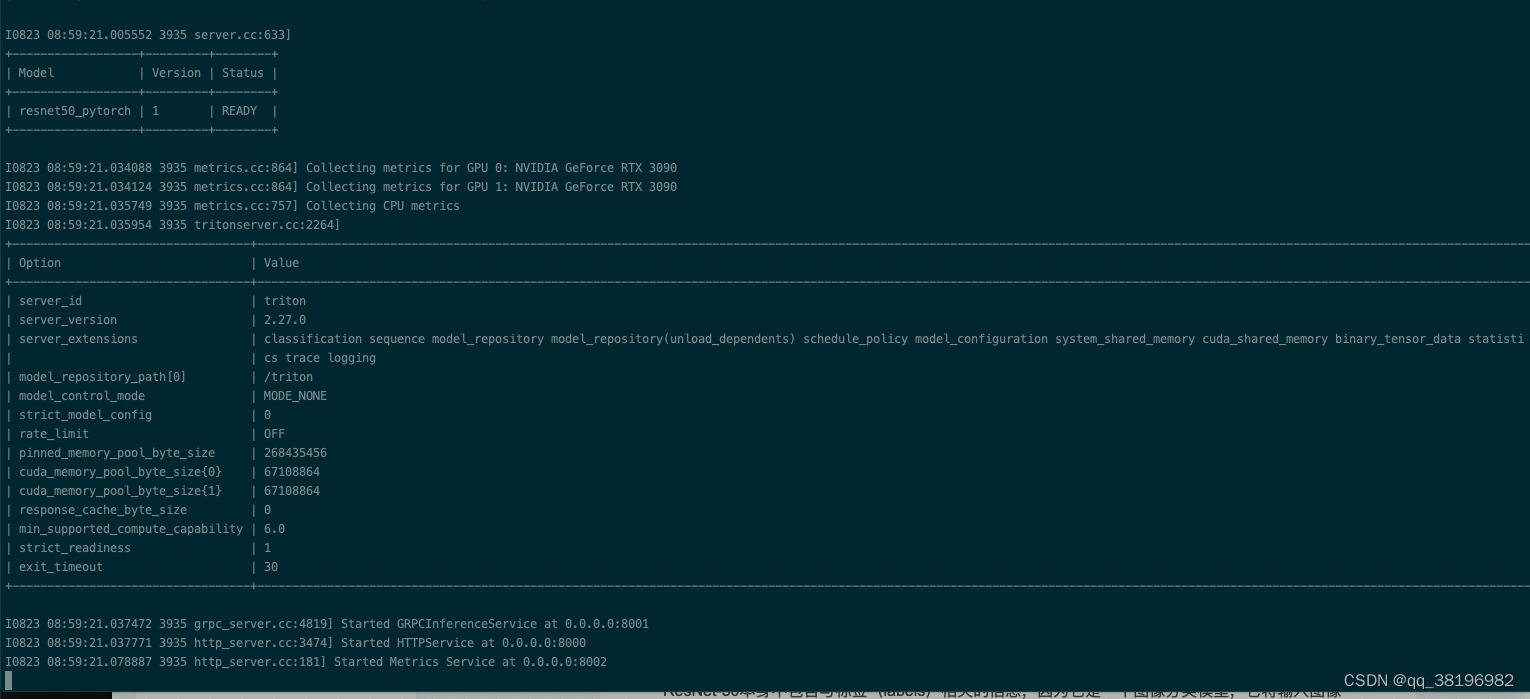
Task: Select the Metrics Service 8002 log line
Action: (x=305, y=662)
